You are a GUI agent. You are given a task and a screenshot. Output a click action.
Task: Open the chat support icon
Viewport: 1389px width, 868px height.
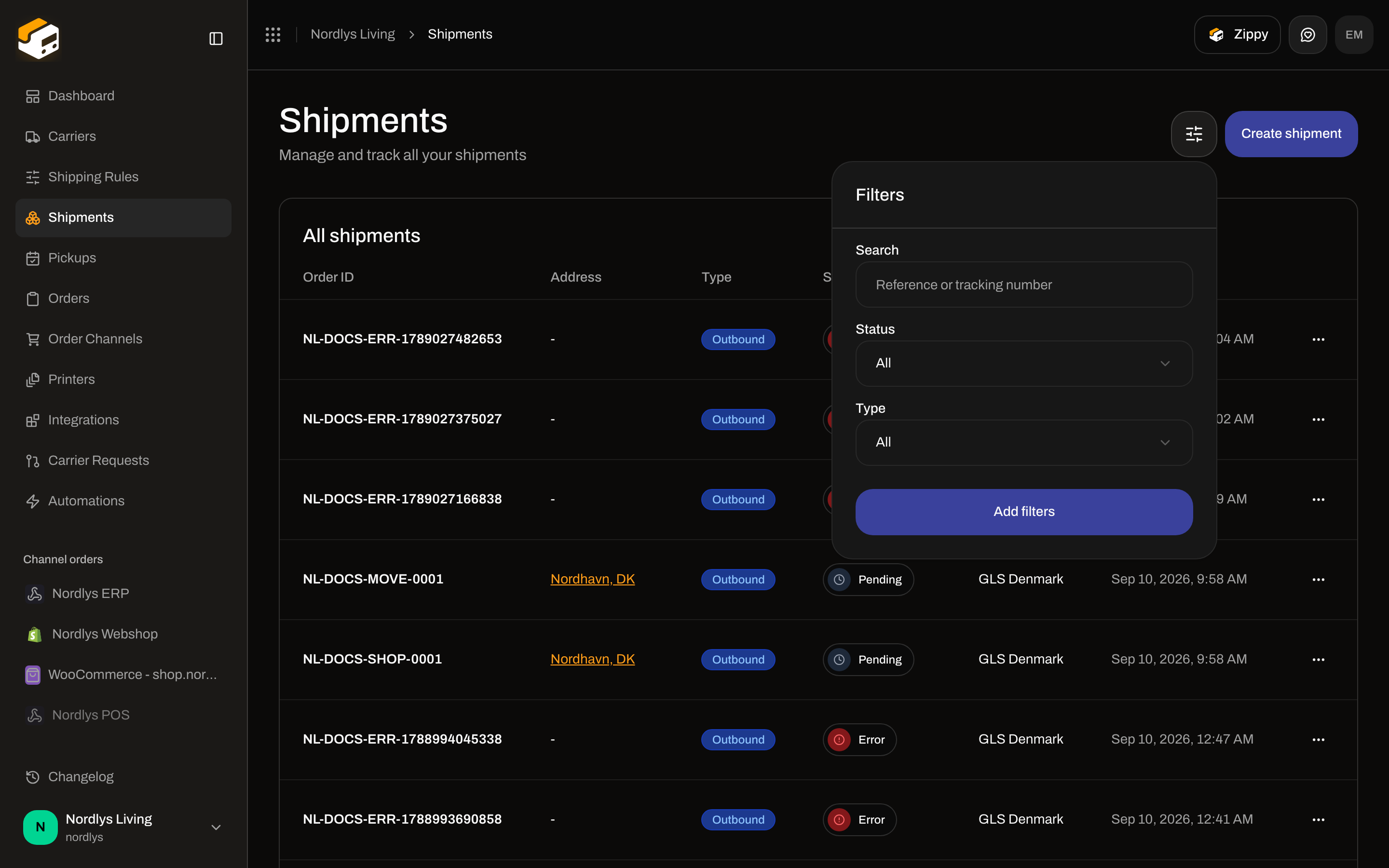click(1307, 34)
